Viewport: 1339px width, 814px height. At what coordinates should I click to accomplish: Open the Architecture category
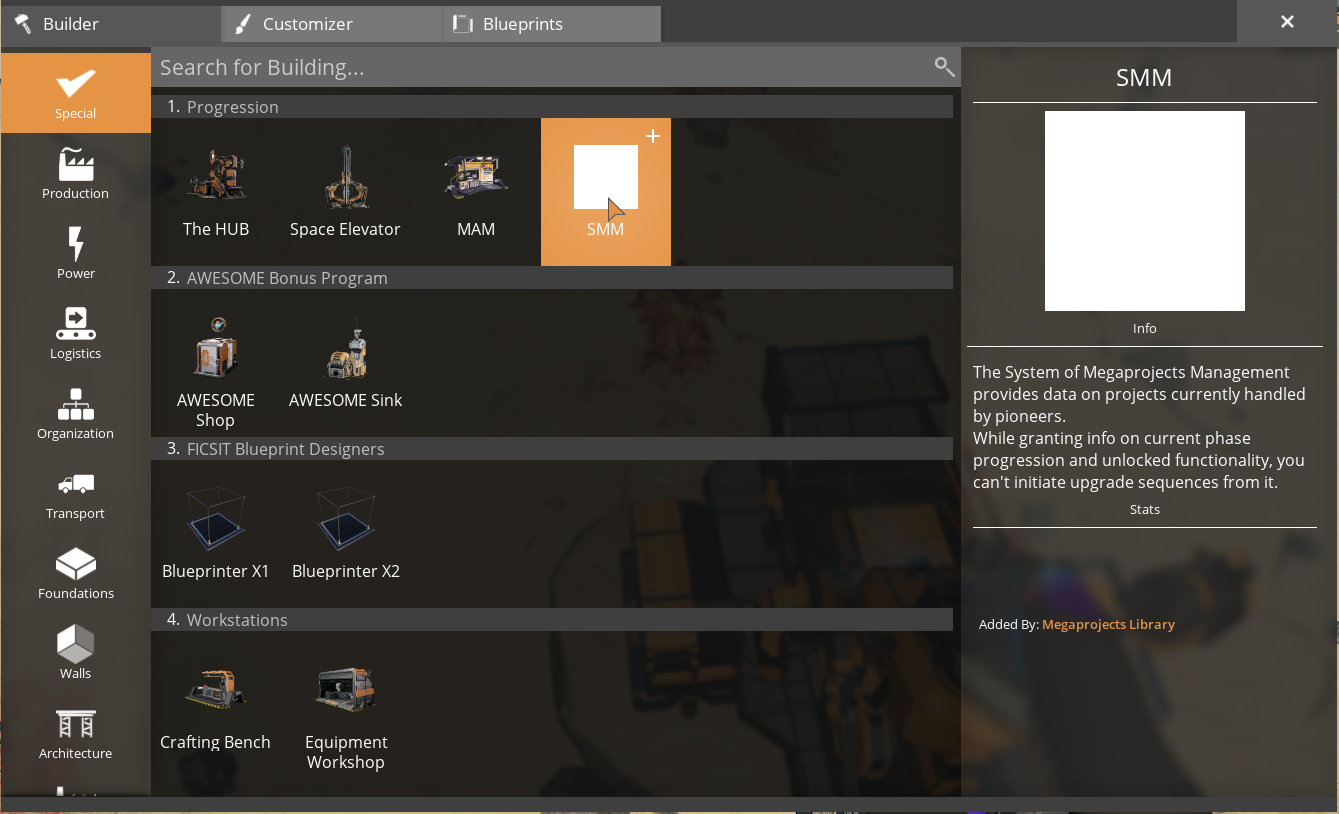[76, 733]
